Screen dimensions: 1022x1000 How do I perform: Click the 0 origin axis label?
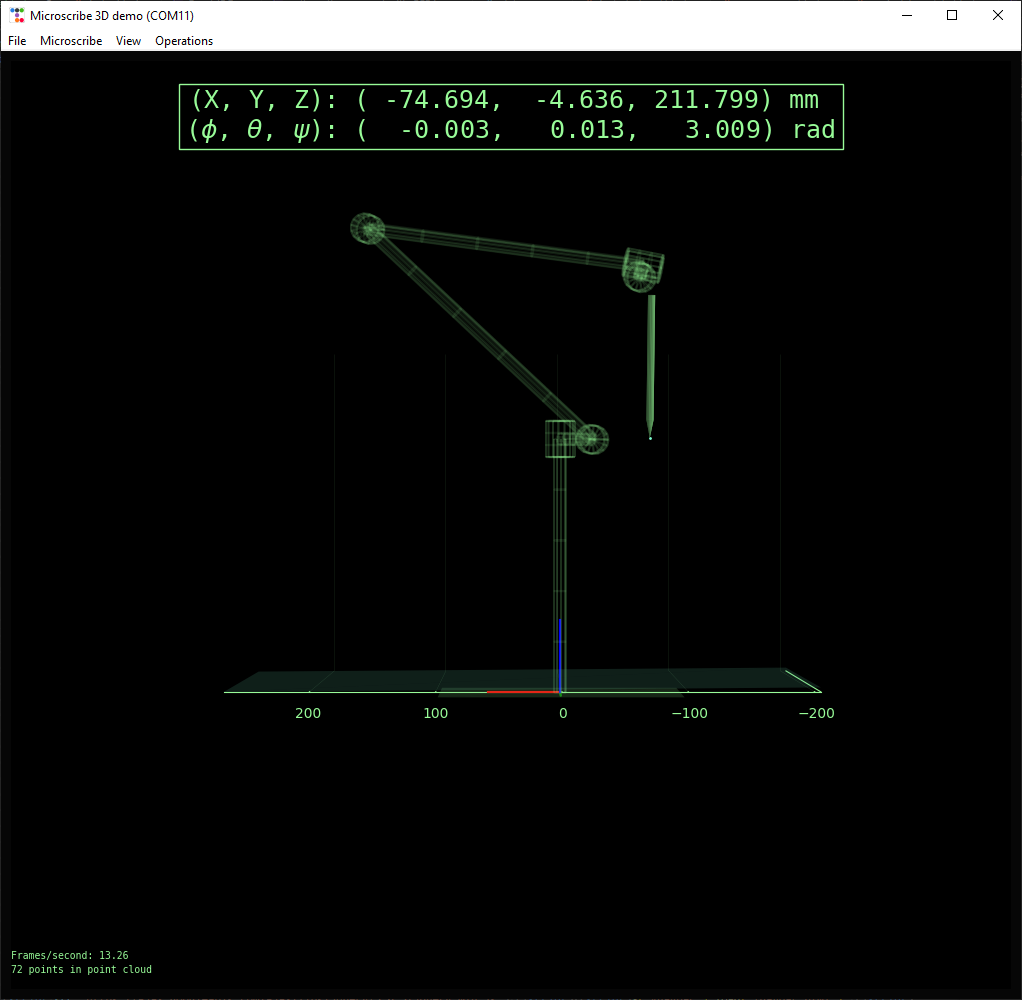click(x=563, y=713)
